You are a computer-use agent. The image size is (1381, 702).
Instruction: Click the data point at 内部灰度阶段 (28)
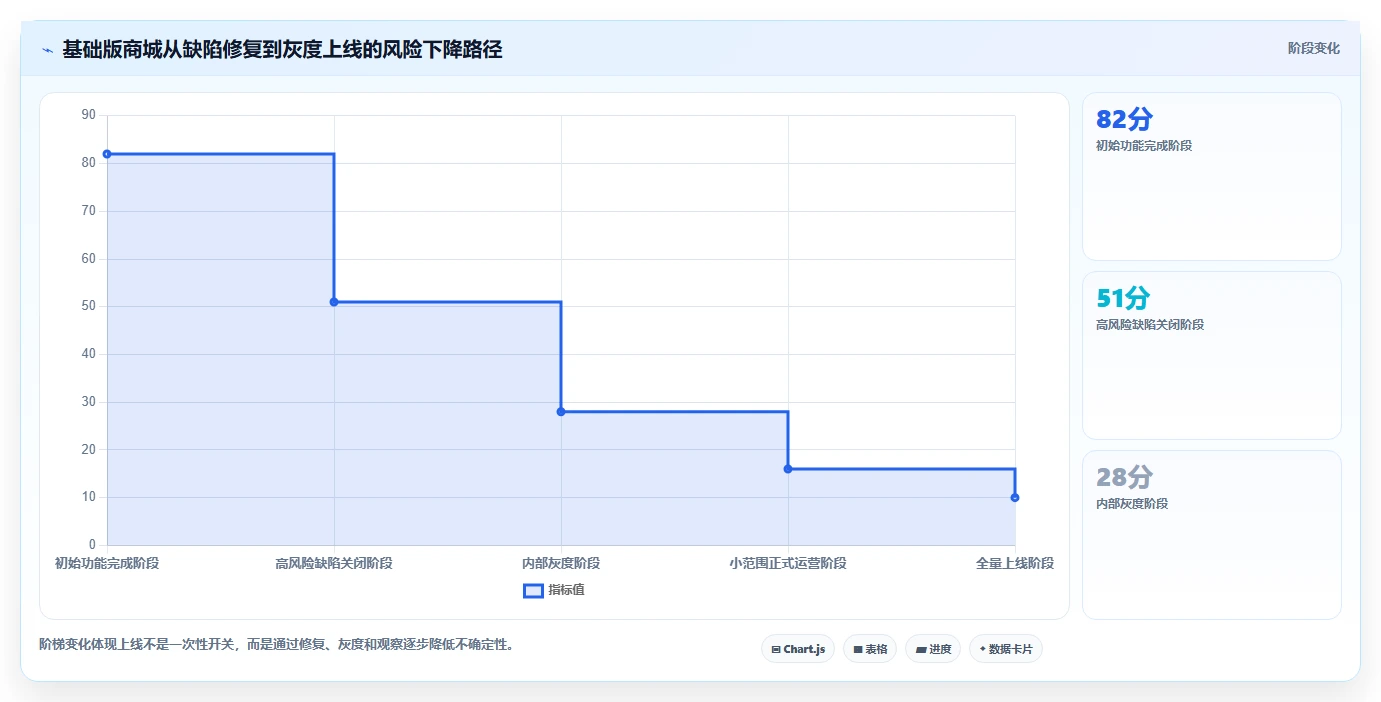pyautogui.click(x=561, y=412)
